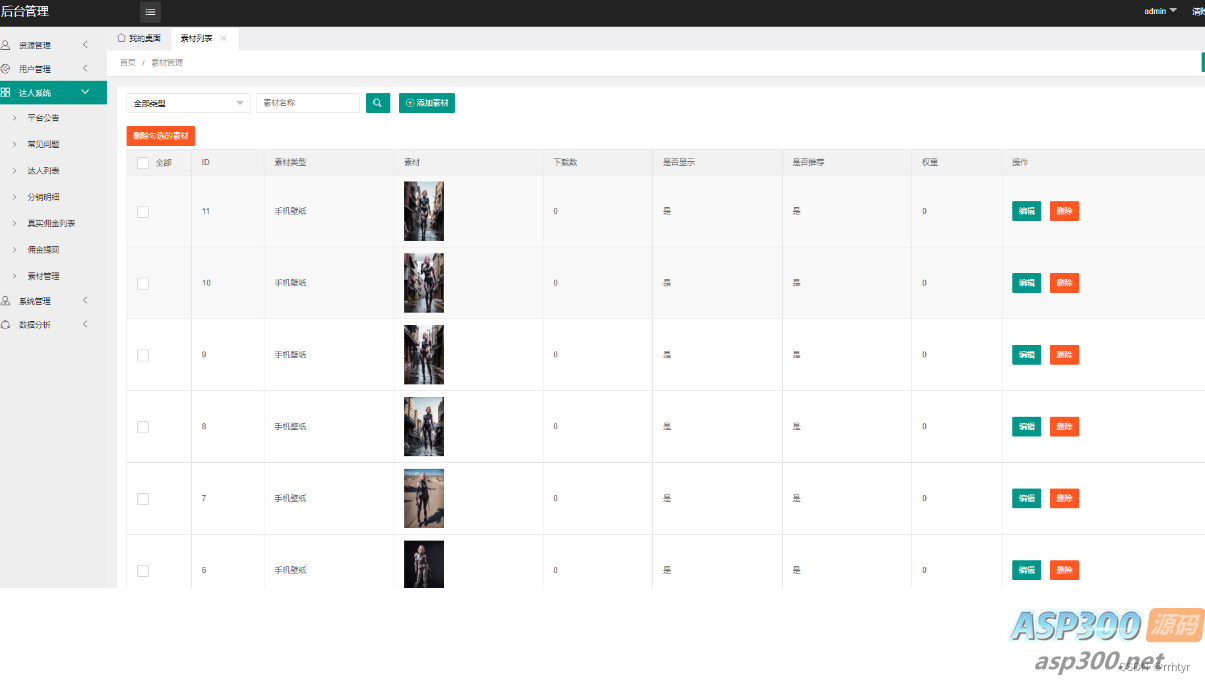Switch to the 我的桌面 tab
The image size is (1205, 683).
(x=139, y=38)
